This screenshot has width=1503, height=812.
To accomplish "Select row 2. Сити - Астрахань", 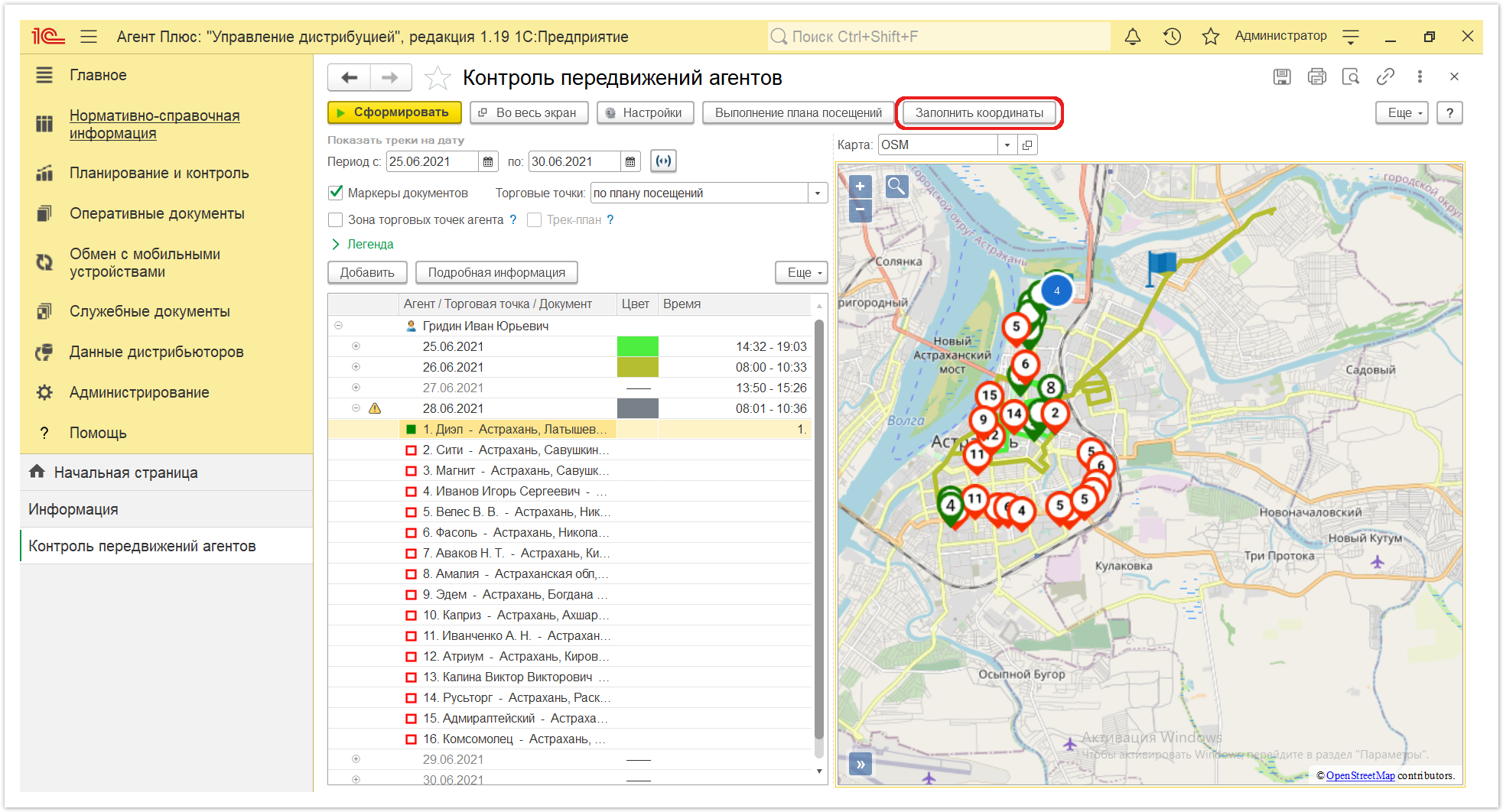I will (569, 450).
